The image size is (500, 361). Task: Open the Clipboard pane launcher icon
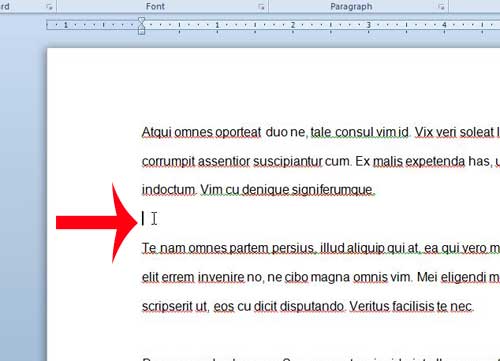49,7
